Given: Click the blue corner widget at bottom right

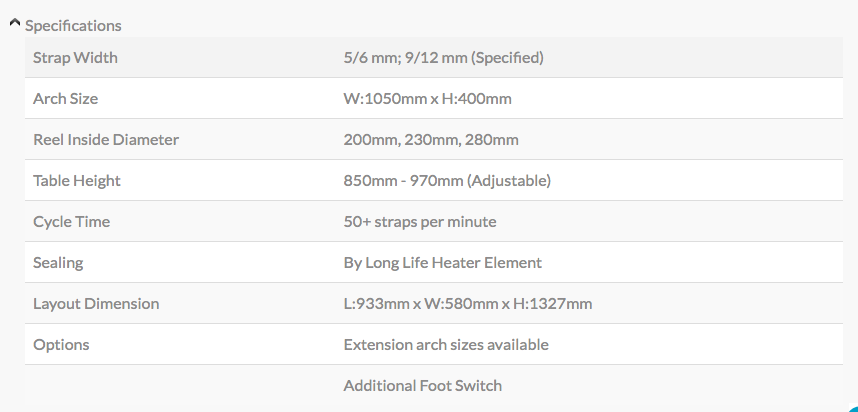Looking at the screenshot, I should tap(853, 408).
